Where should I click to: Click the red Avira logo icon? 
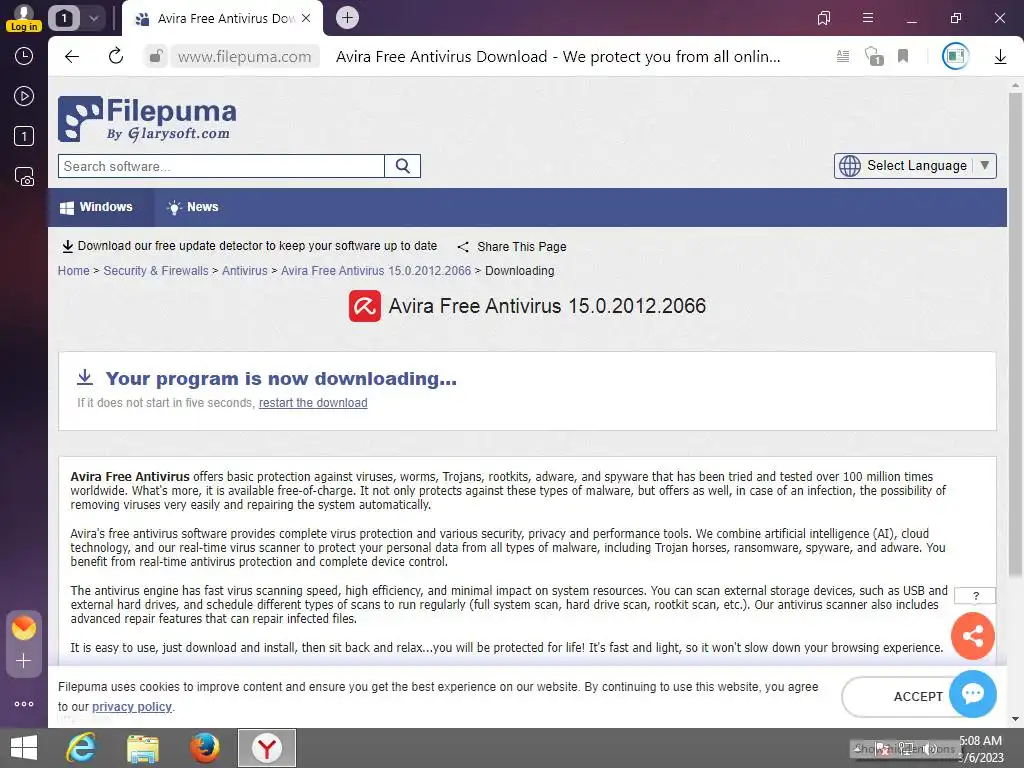tap(364, 306)
